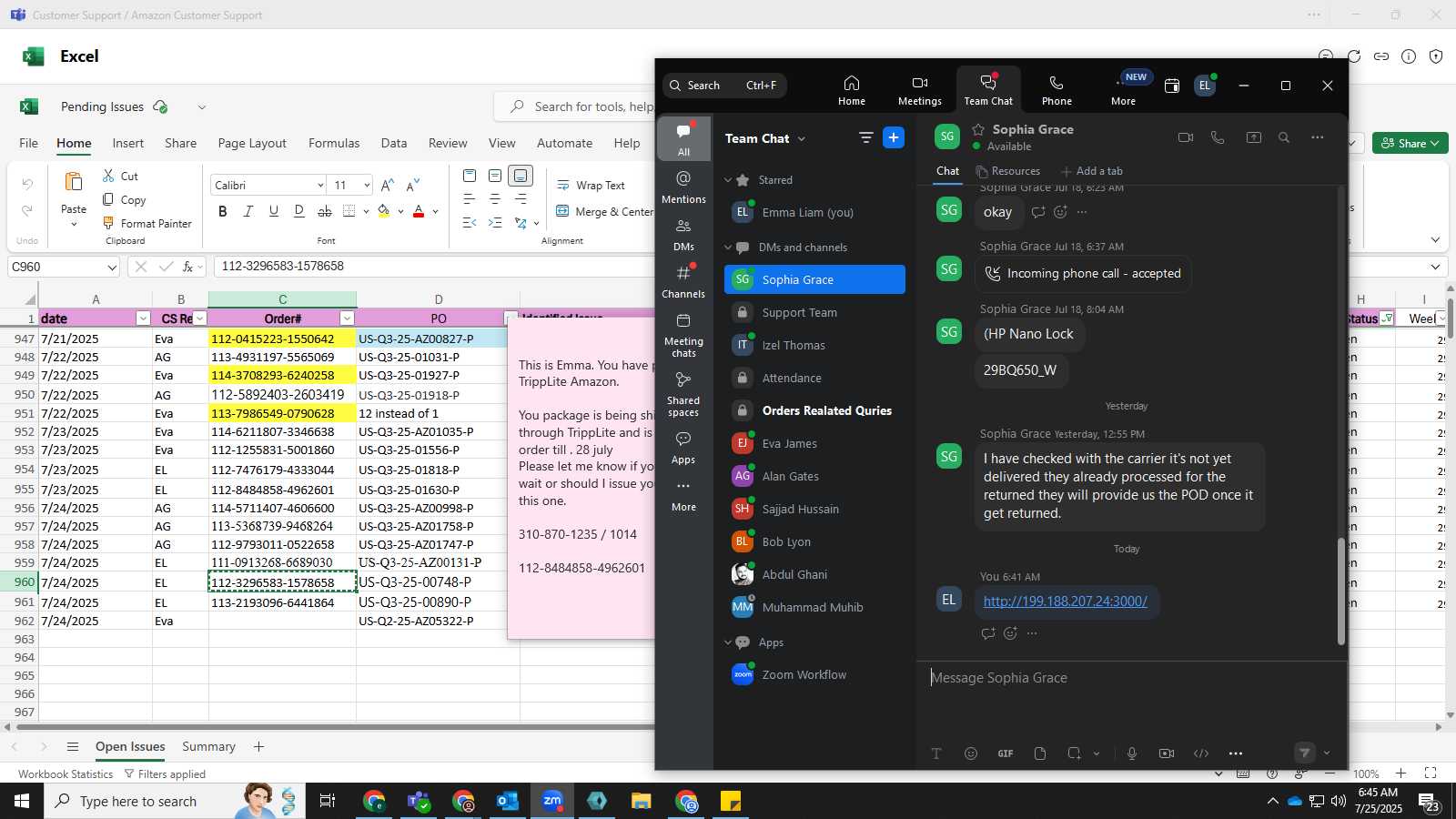
Task: Open the Eva James chat
Action: (814, 443)
